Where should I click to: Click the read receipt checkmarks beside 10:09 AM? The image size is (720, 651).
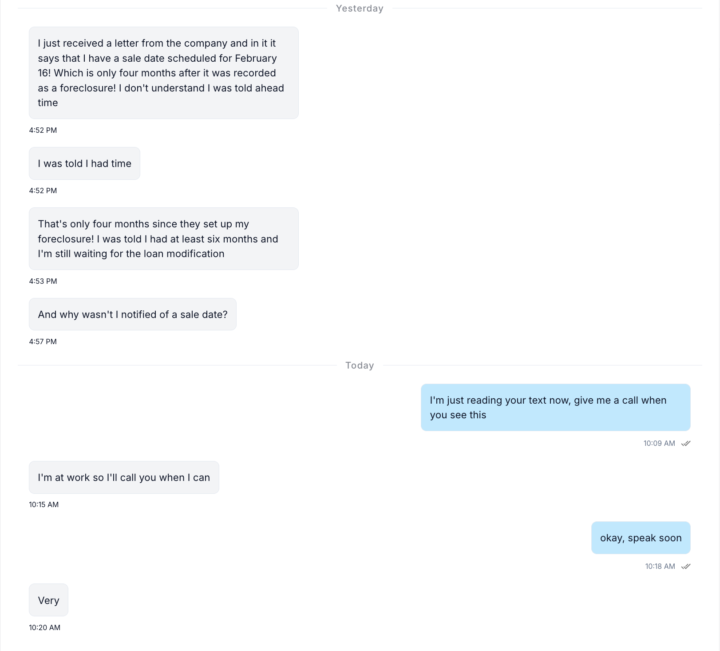[x=686, y=443]
